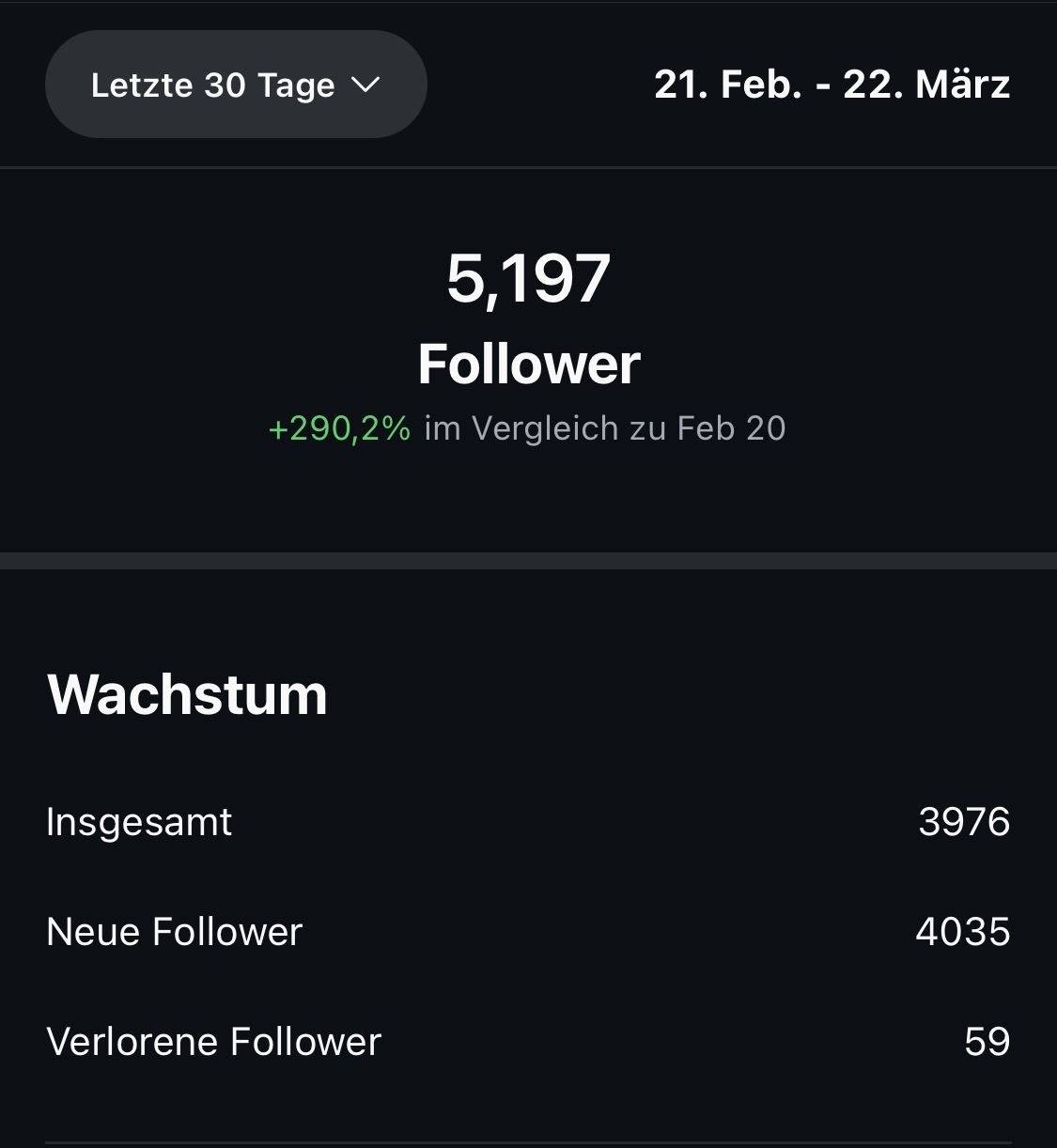Open the 'Neue Follower' row
This screenshot has width=1057, height=1148.
click(x=174, y=932)
